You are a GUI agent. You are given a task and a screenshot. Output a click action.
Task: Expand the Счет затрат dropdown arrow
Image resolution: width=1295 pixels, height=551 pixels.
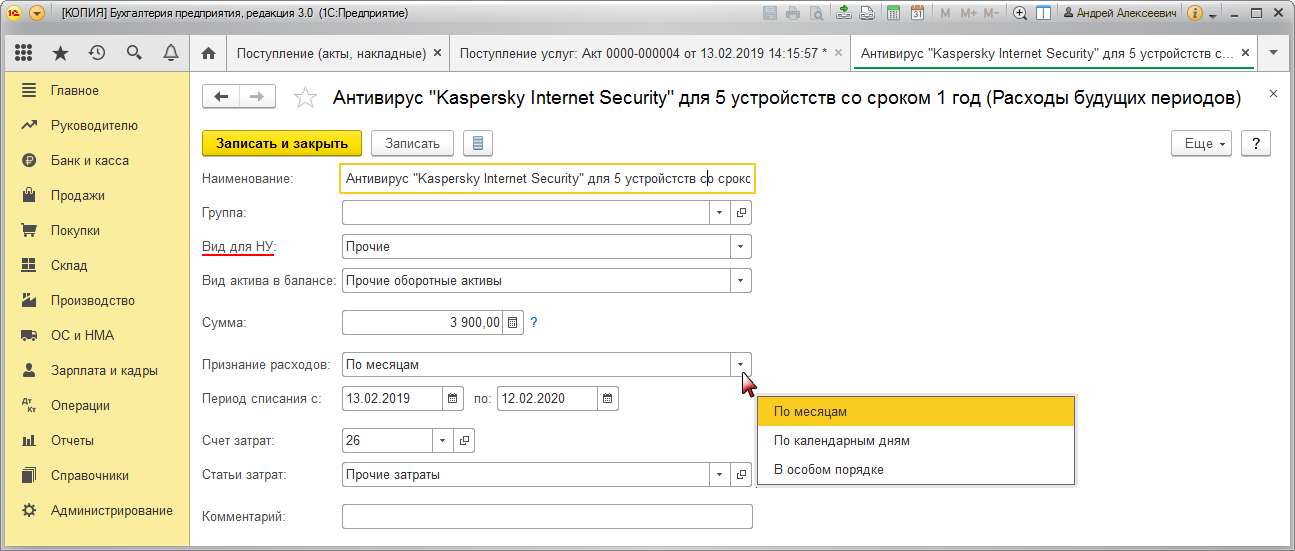click(443, 440)
